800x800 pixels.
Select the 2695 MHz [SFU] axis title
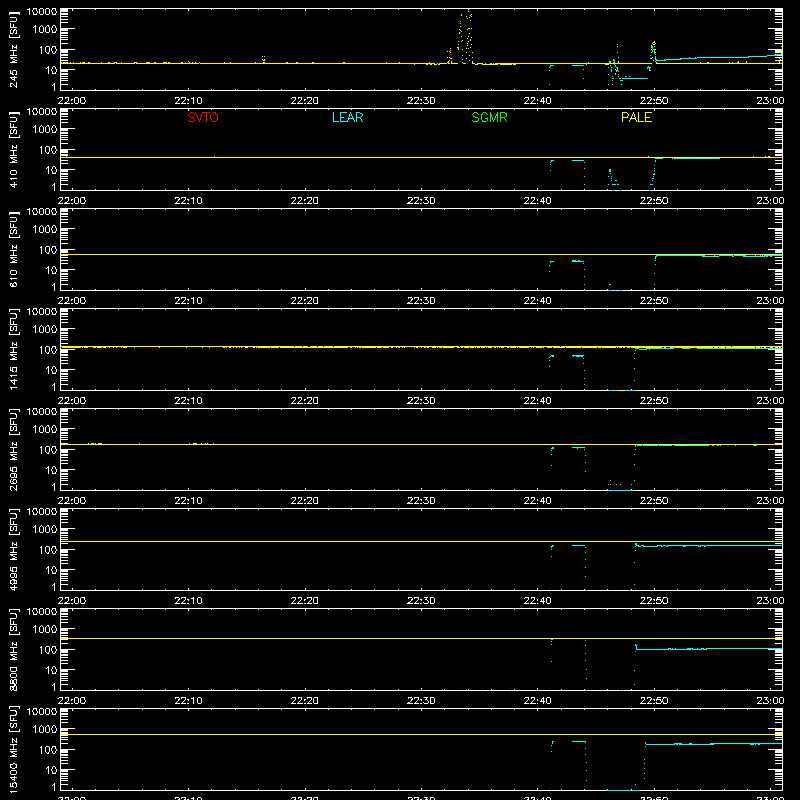pyautogui.click(x=13, y=449)
